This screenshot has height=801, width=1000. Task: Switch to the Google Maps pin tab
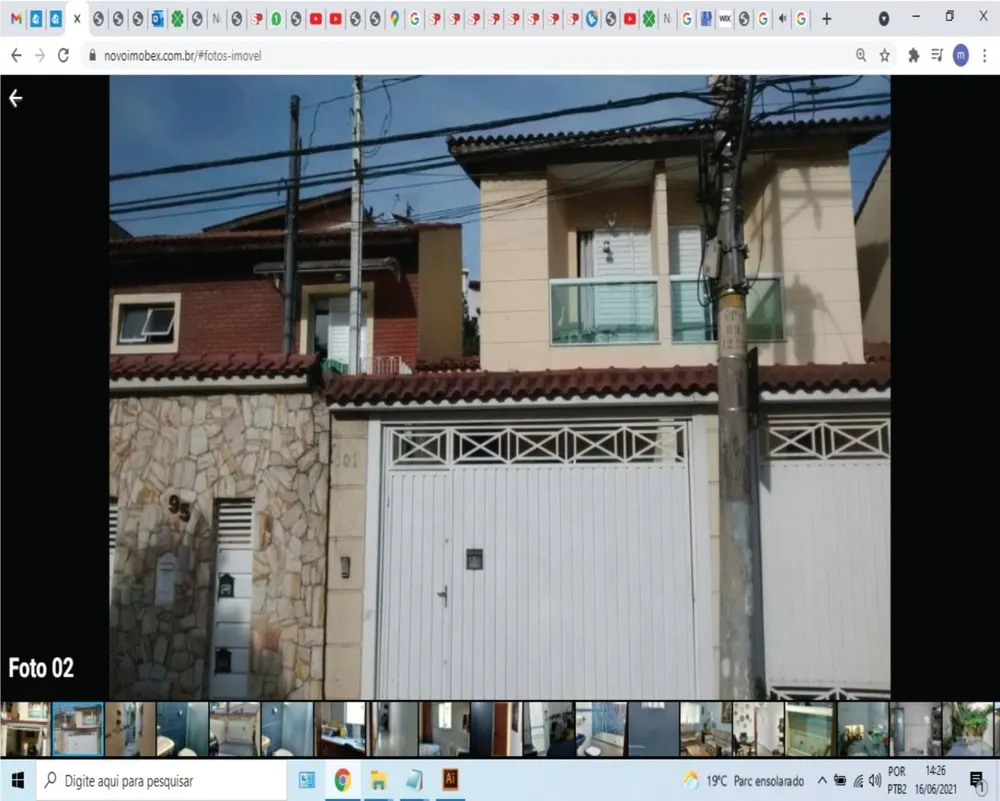click(395, 18)
